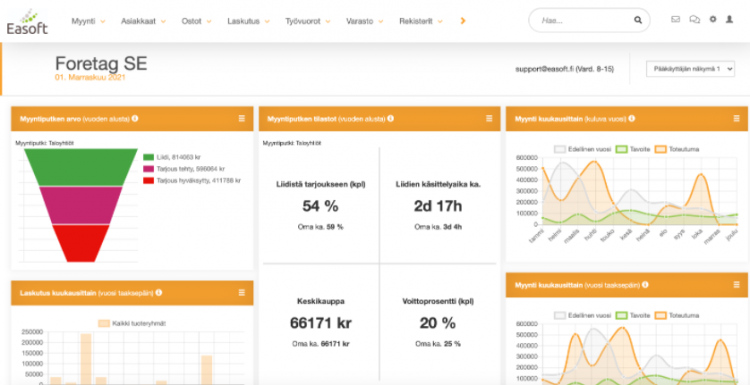Open the settings gear icon
Image resolution: width=750 pixels, height=385 pixels.
713,20
